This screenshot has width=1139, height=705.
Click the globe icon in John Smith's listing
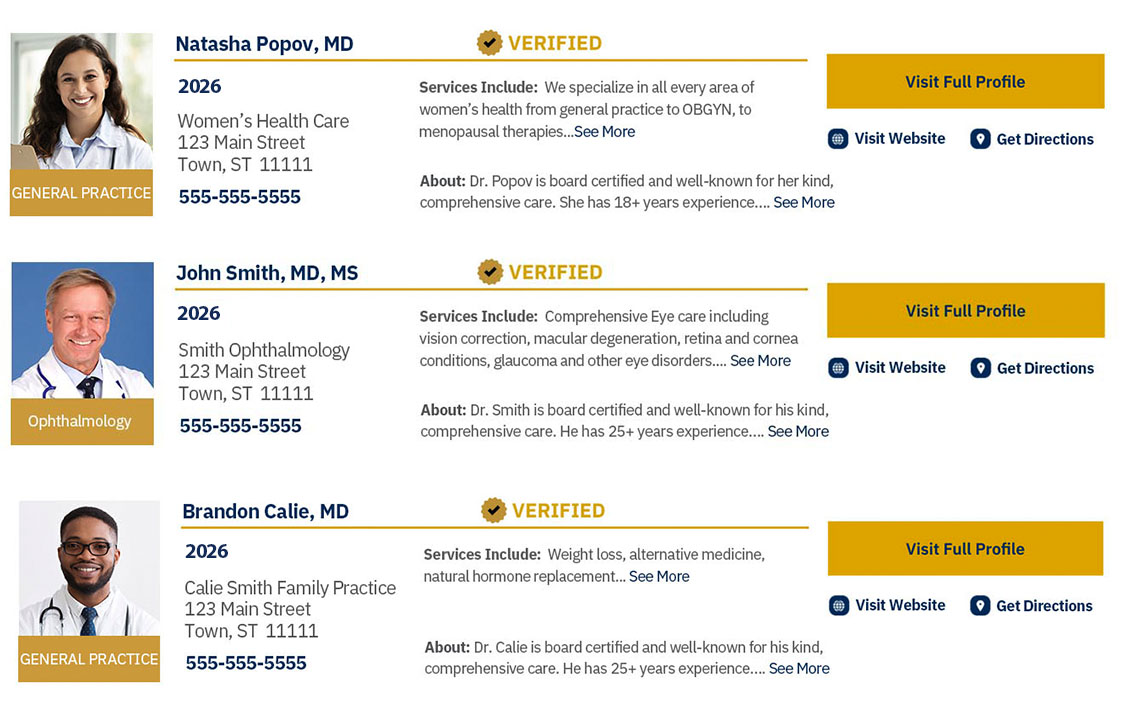tap(839, 368)
